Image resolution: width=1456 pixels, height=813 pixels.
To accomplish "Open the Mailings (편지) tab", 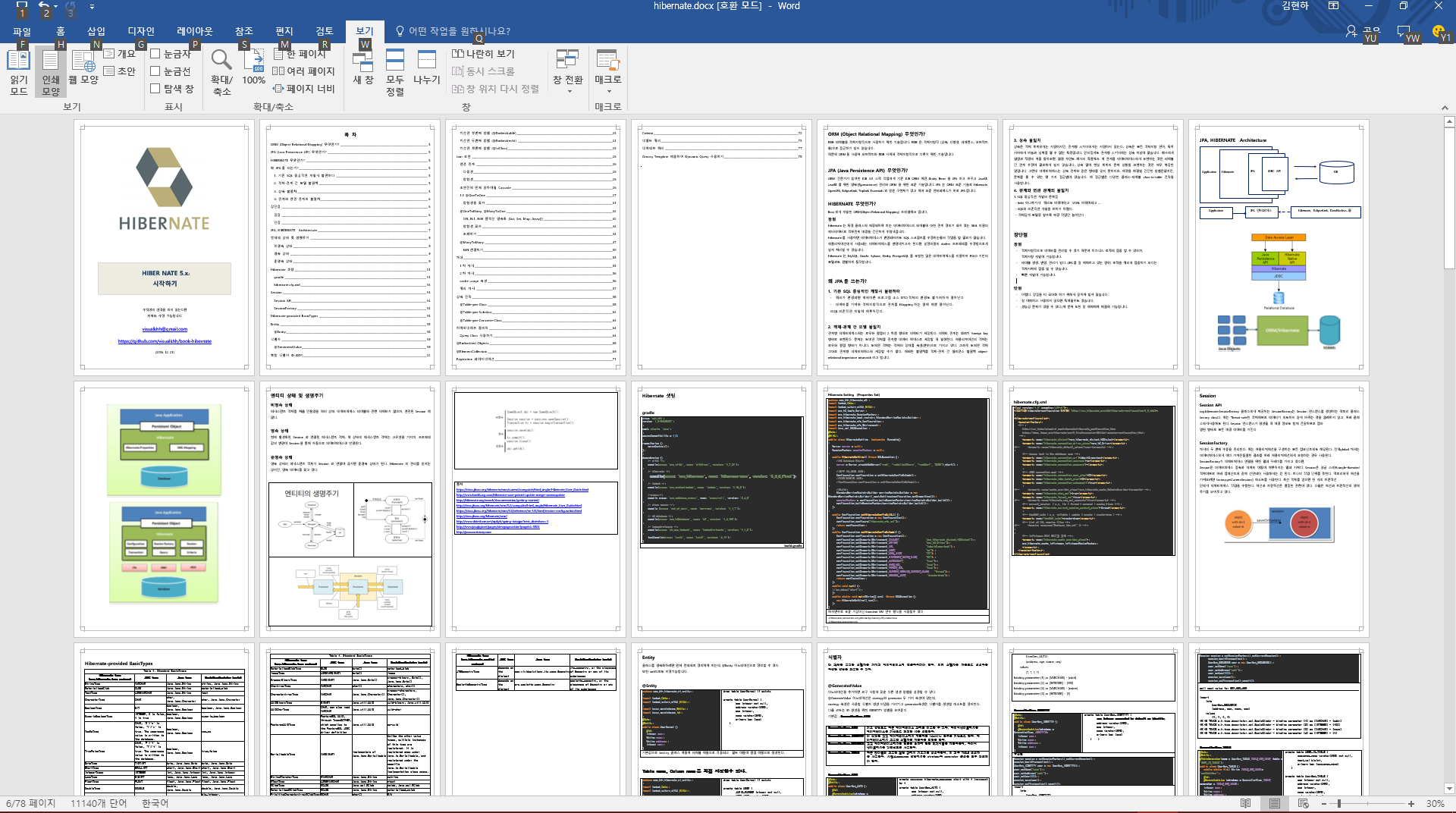I will (x=284, y=31).
